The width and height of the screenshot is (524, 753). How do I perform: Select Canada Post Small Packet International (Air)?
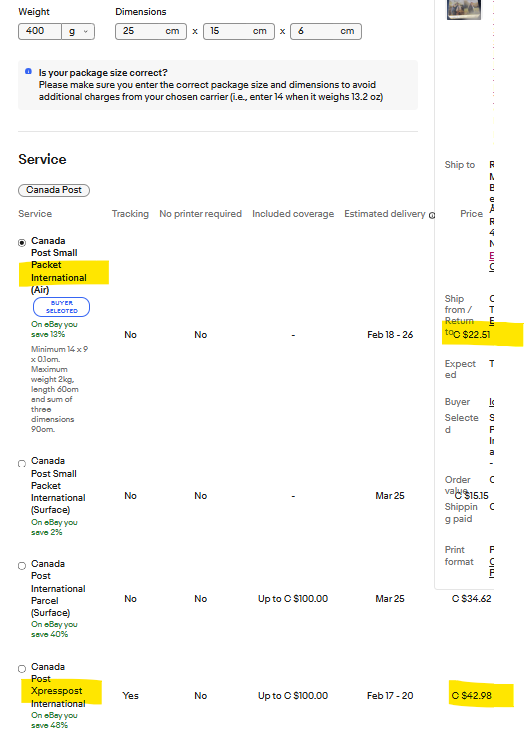22,243
